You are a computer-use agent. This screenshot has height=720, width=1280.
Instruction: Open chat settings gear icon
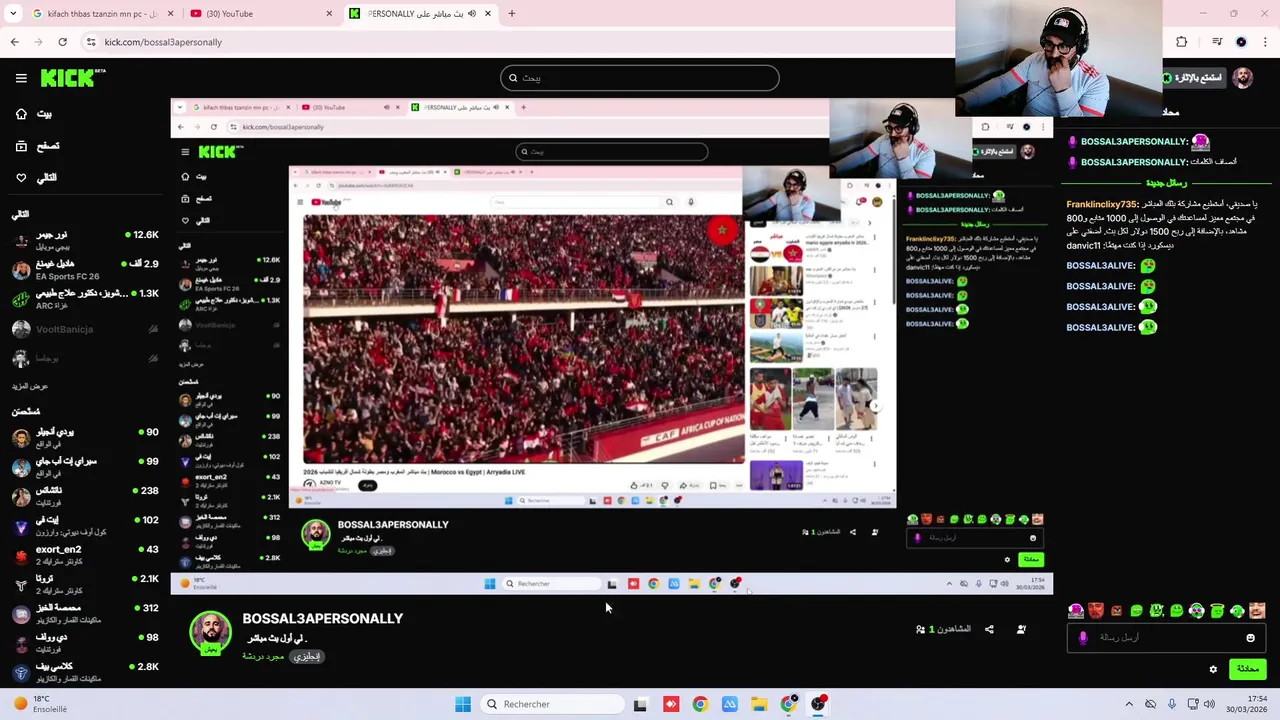pyautogui.click(x=1213, y=669)
